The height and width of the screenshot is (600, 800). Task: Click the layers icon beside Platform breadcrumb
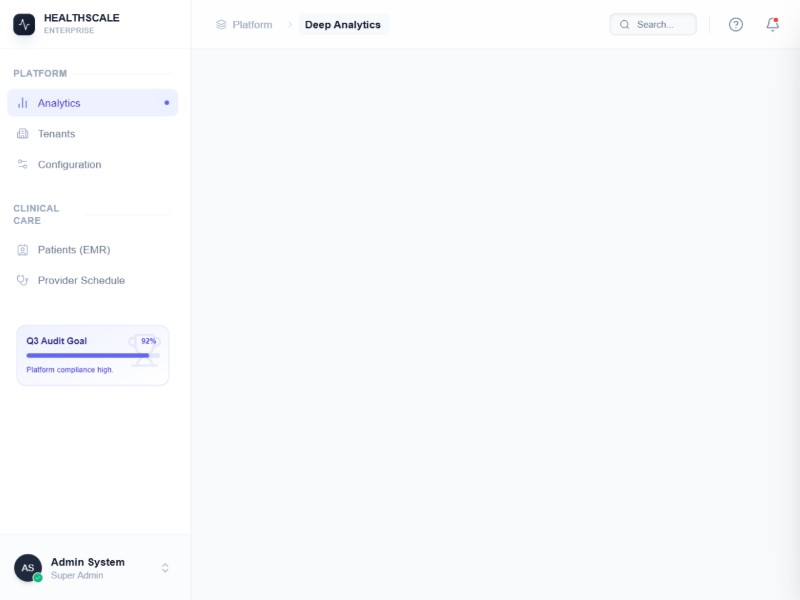(221, 25)
